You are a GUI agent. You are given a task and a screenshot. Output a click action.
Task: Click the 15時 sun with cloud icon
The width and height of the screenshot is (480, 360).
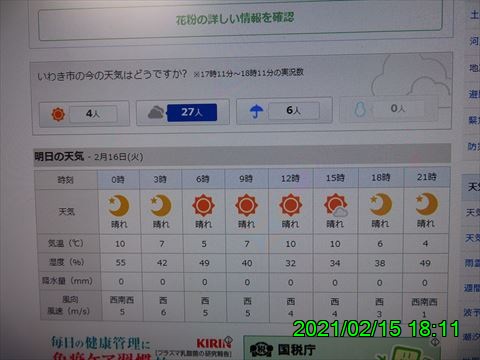[336, 205]
